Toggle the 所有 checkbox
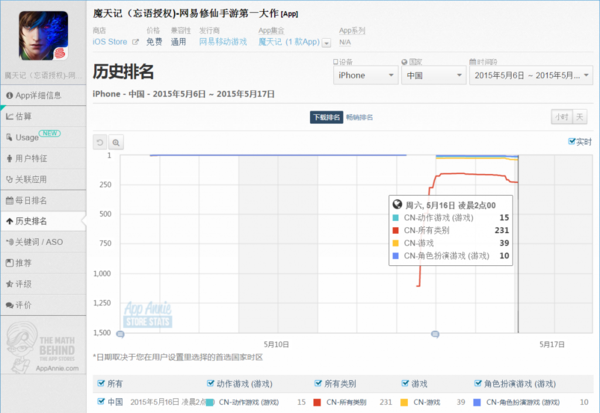The height and width of the screenshot is (413, 600). (101, 383)
